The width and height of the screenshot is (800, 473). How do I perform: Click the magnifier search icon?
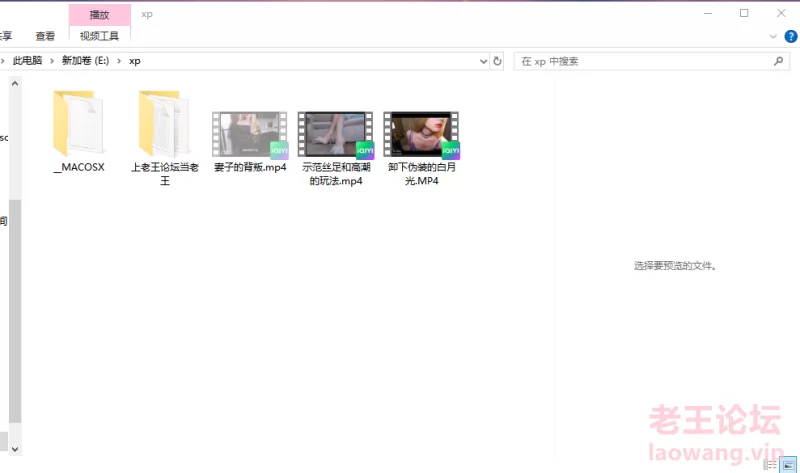pos(778,61)
